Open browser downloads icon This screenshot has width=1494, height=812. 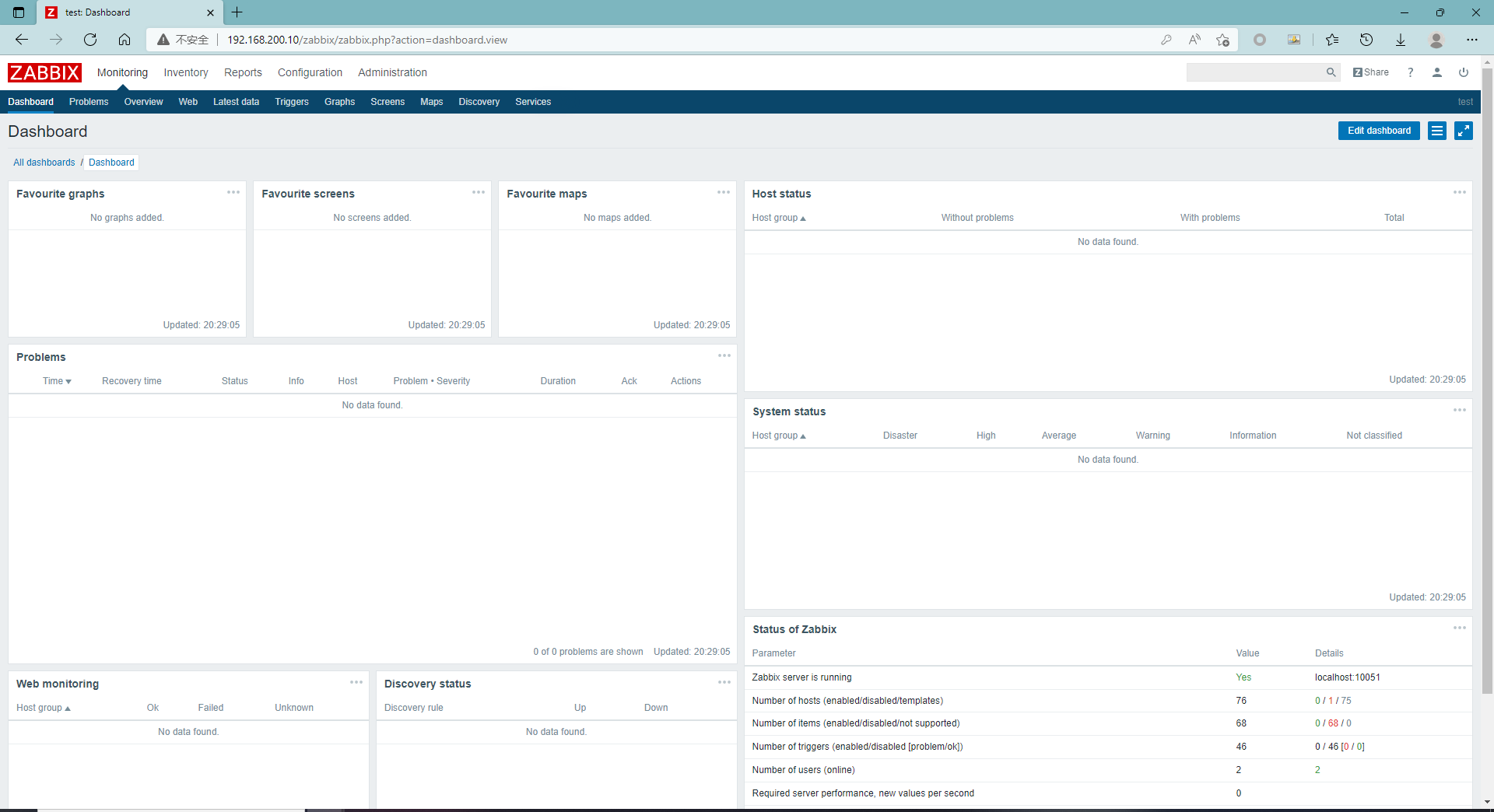tap(1401, 40)
